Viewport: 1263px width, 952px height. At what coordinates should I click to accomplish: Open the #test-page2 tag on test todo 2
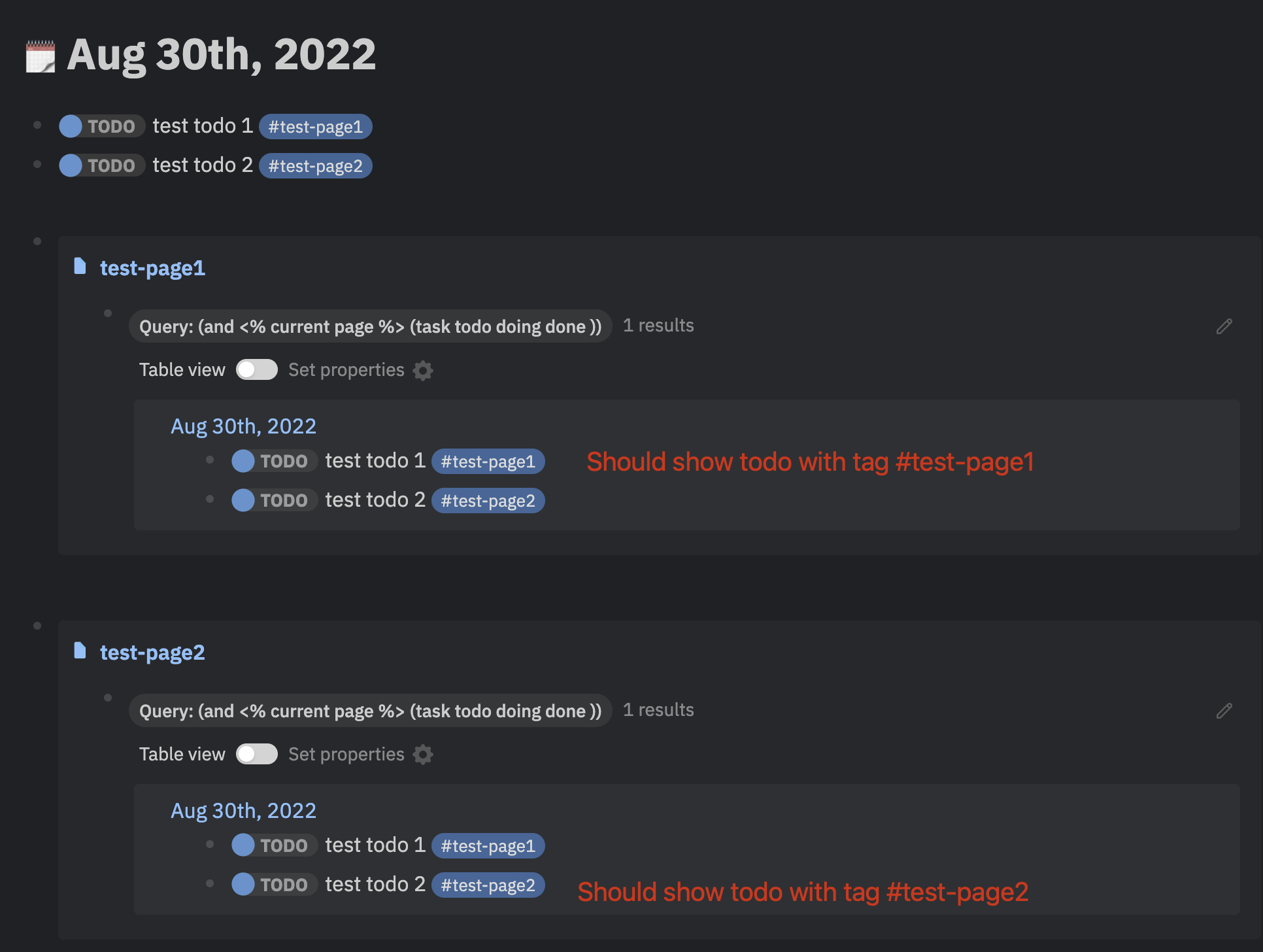[x=316, y=165]
